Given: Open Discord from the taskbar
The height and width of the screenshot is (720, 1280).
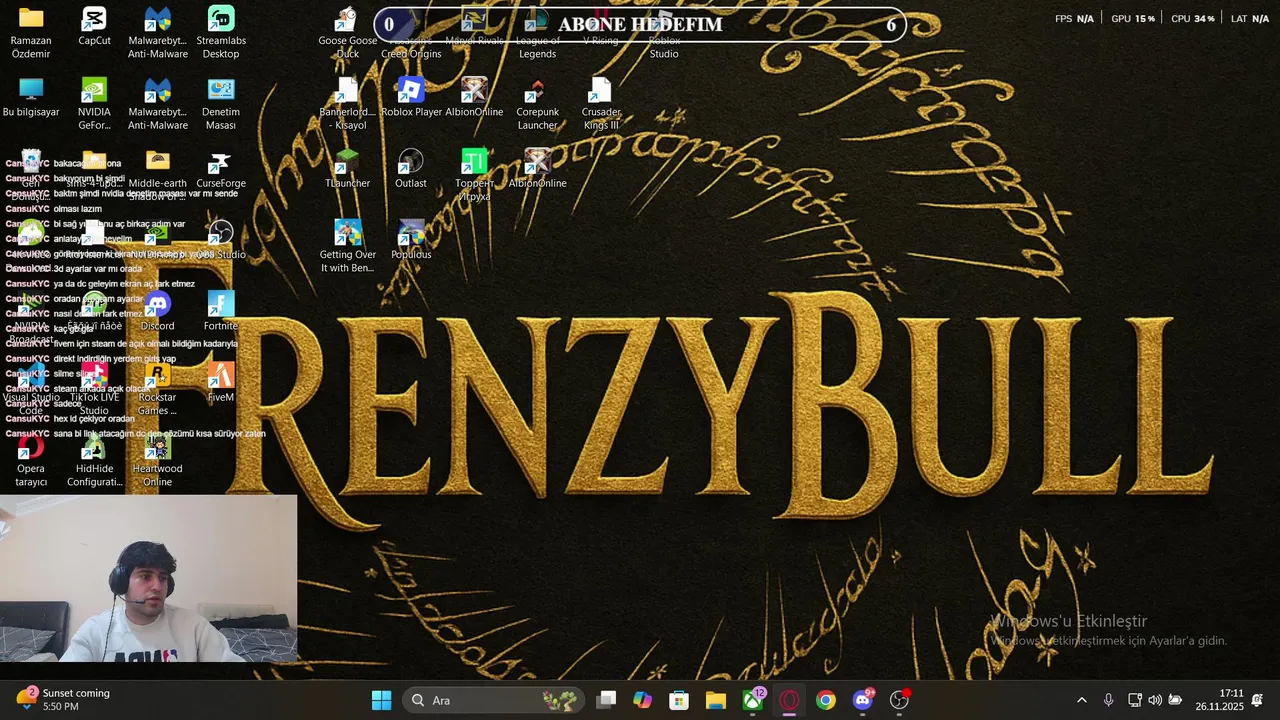Looking at the screenshot, I should 863,700.
